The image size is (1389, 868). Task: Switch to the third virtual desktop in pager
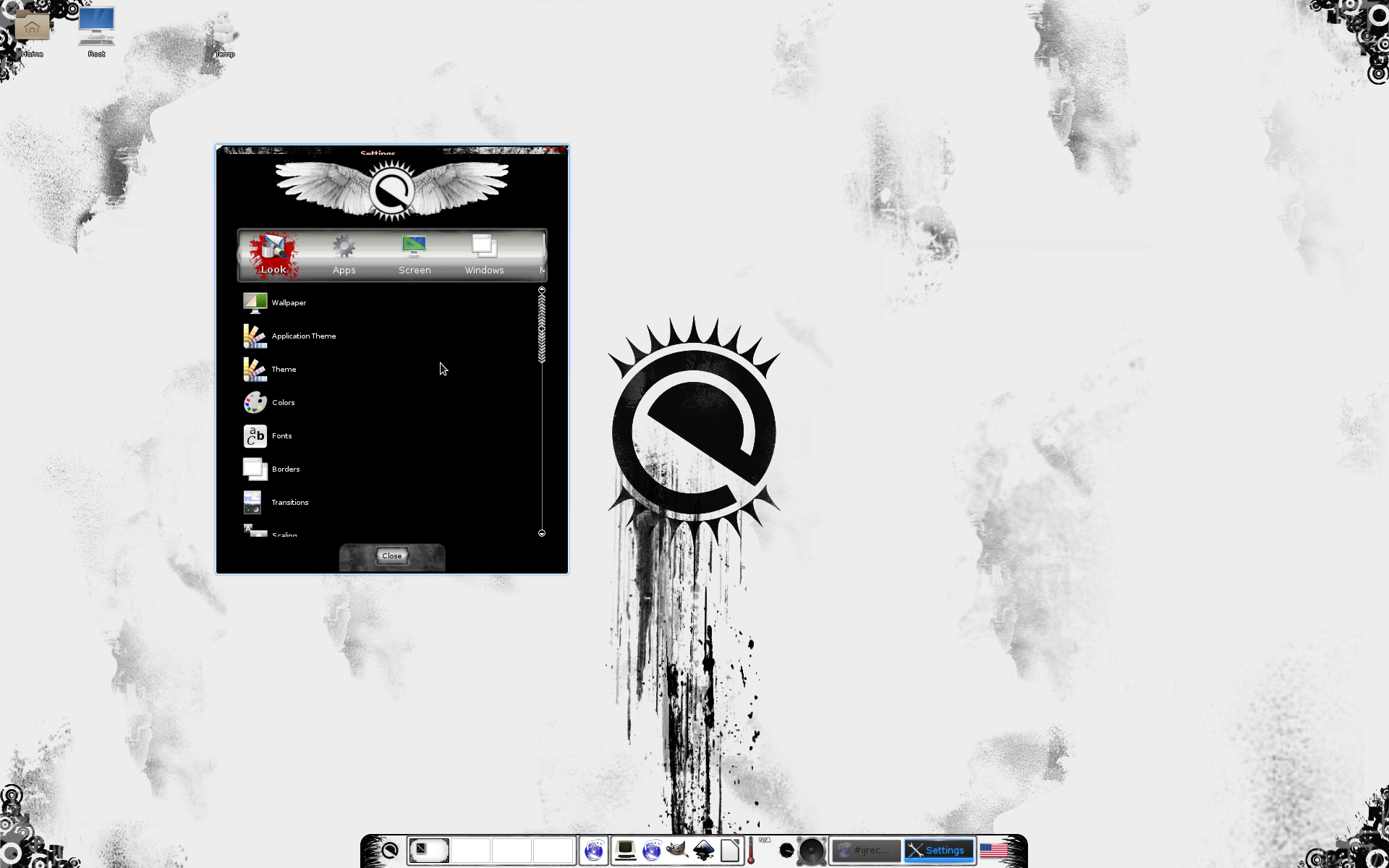coord(511,850)
